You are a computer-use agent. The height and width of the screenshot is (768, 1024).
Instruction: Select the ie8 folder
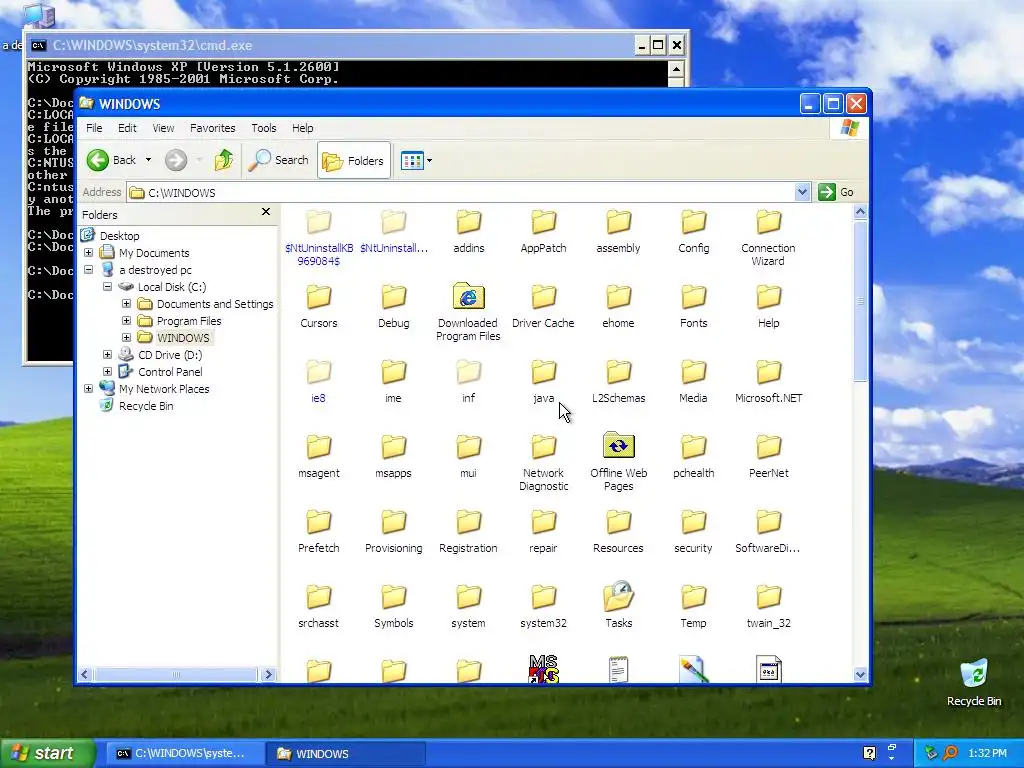319,381
